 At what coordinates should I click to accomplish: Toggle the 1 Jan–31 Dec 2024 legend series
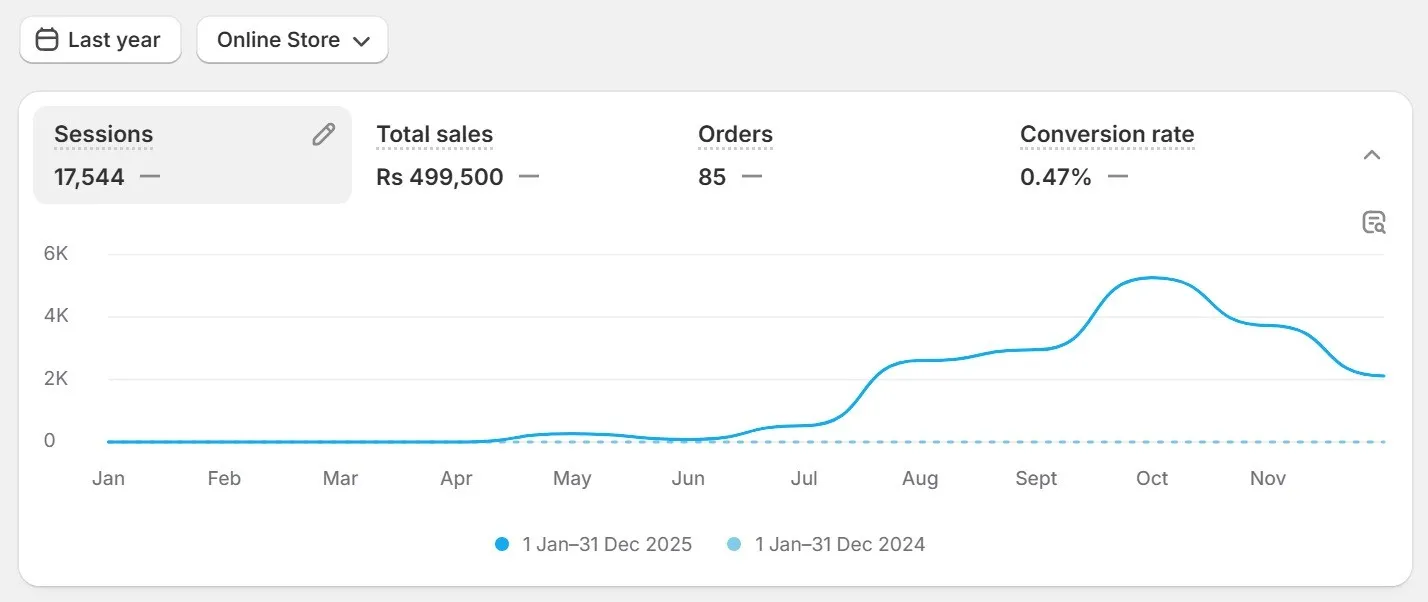tap(839, 545)
